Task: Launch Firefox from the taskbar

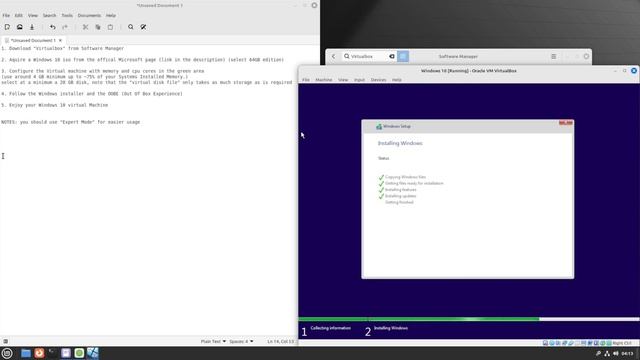Action: (39, 353)
